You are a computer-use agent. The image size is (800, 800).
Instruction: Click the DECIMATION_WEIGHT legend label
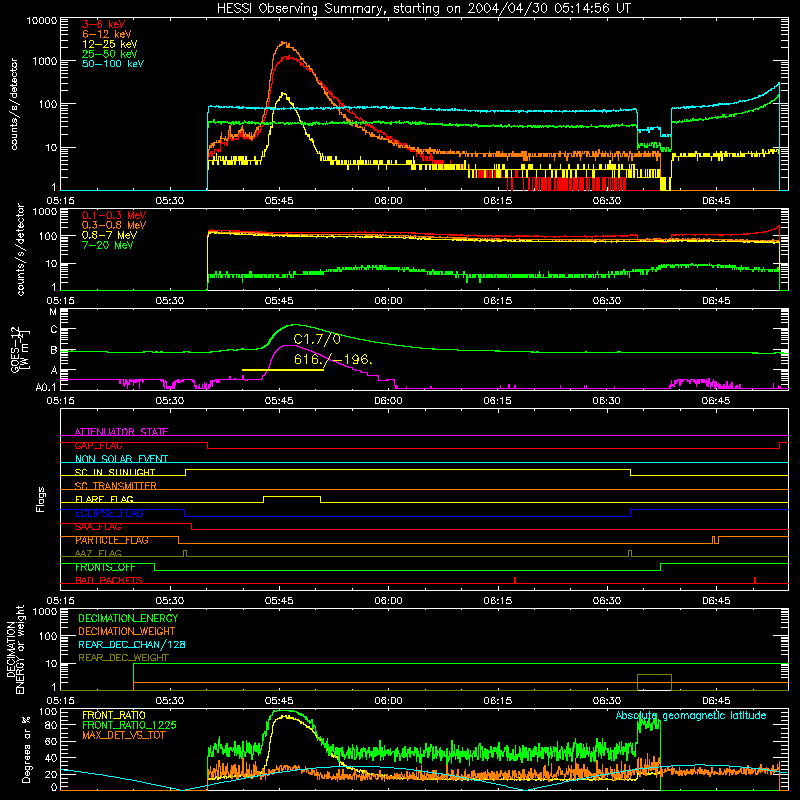pyautogui.click(x=127, y=631)
